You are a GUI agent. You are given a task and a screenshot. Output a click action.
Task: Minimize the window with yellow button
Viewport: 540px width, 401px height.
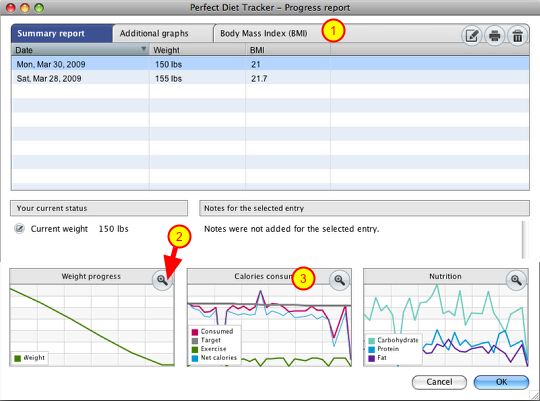coord(25,8)
